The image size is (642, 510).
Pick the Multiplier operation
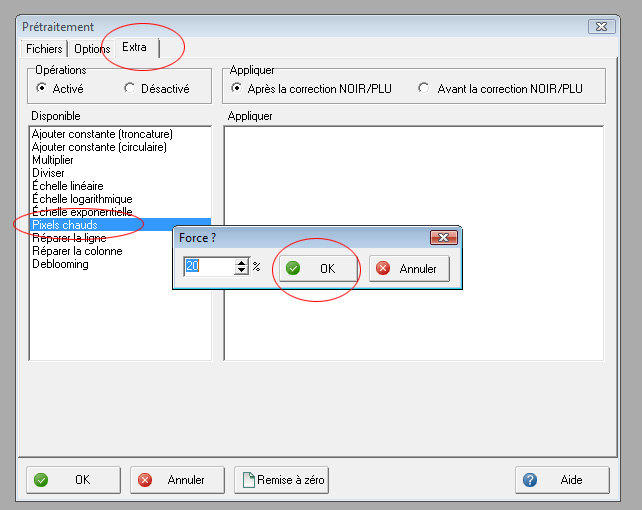[x=120, y=160]
